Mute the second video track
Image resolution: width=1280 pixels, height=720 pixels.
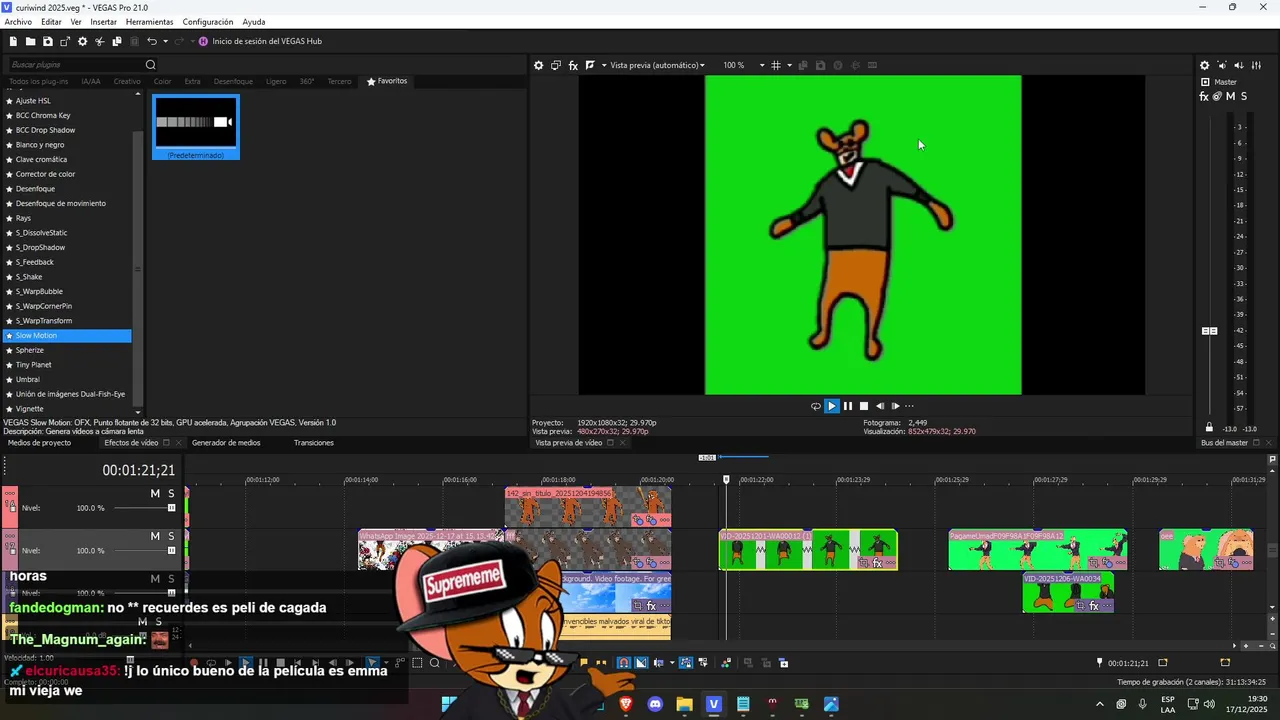pos(155,537)
